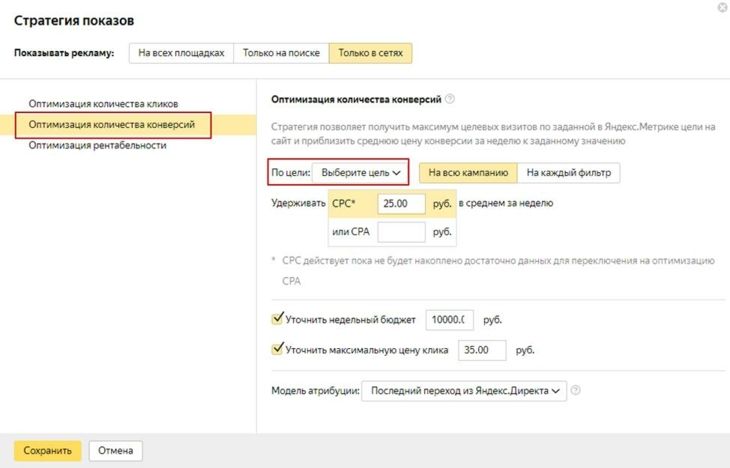Select the 'CPC*' row label
Image resolution: width=730 pixels, height=468 pixels.
point(344,203)
